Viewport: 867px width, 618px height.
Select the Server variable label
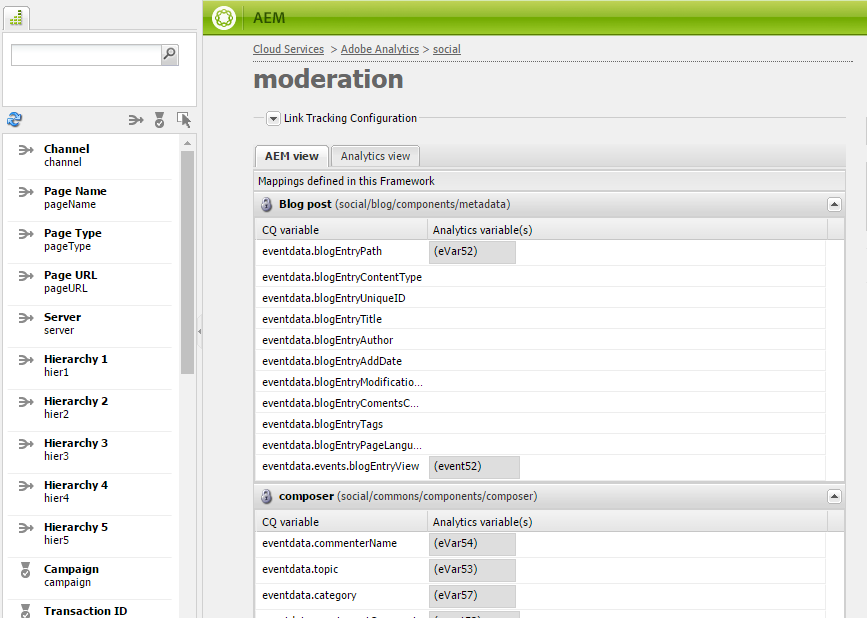(x=62, y=317)
